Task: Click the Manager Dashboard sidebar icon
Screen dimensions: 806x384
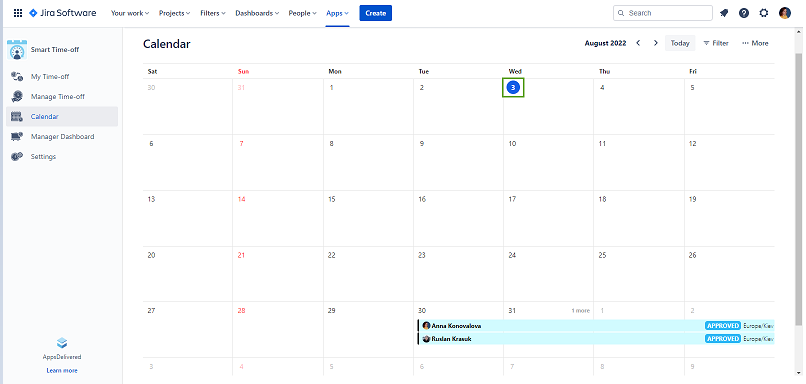Action: click(x=17, y=137)
